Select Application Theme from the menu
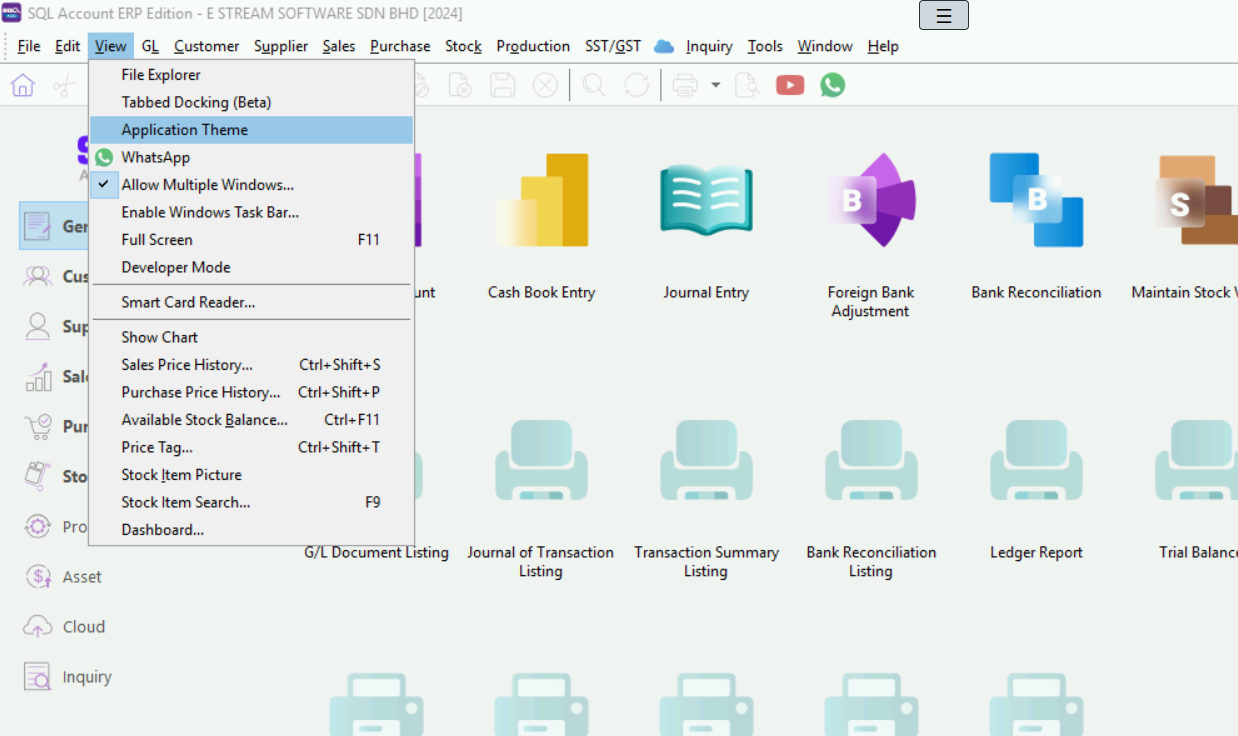1238x736 pixels. point(184,129)
